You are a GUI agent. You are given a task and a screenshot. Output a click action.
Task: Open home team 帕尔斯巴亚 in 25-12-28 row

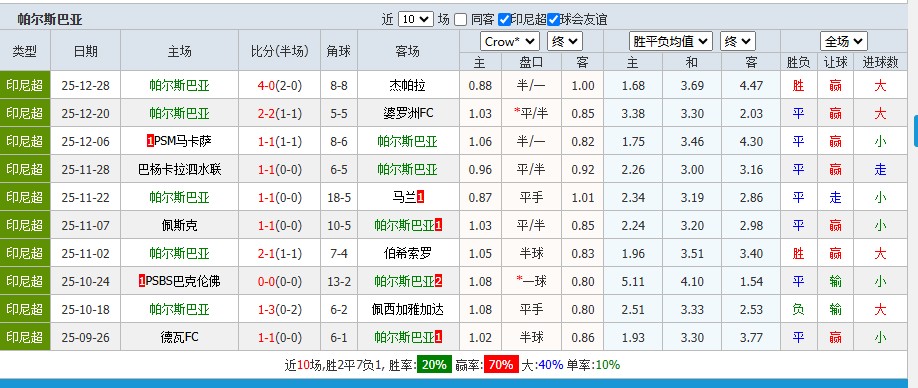(179, 85)
